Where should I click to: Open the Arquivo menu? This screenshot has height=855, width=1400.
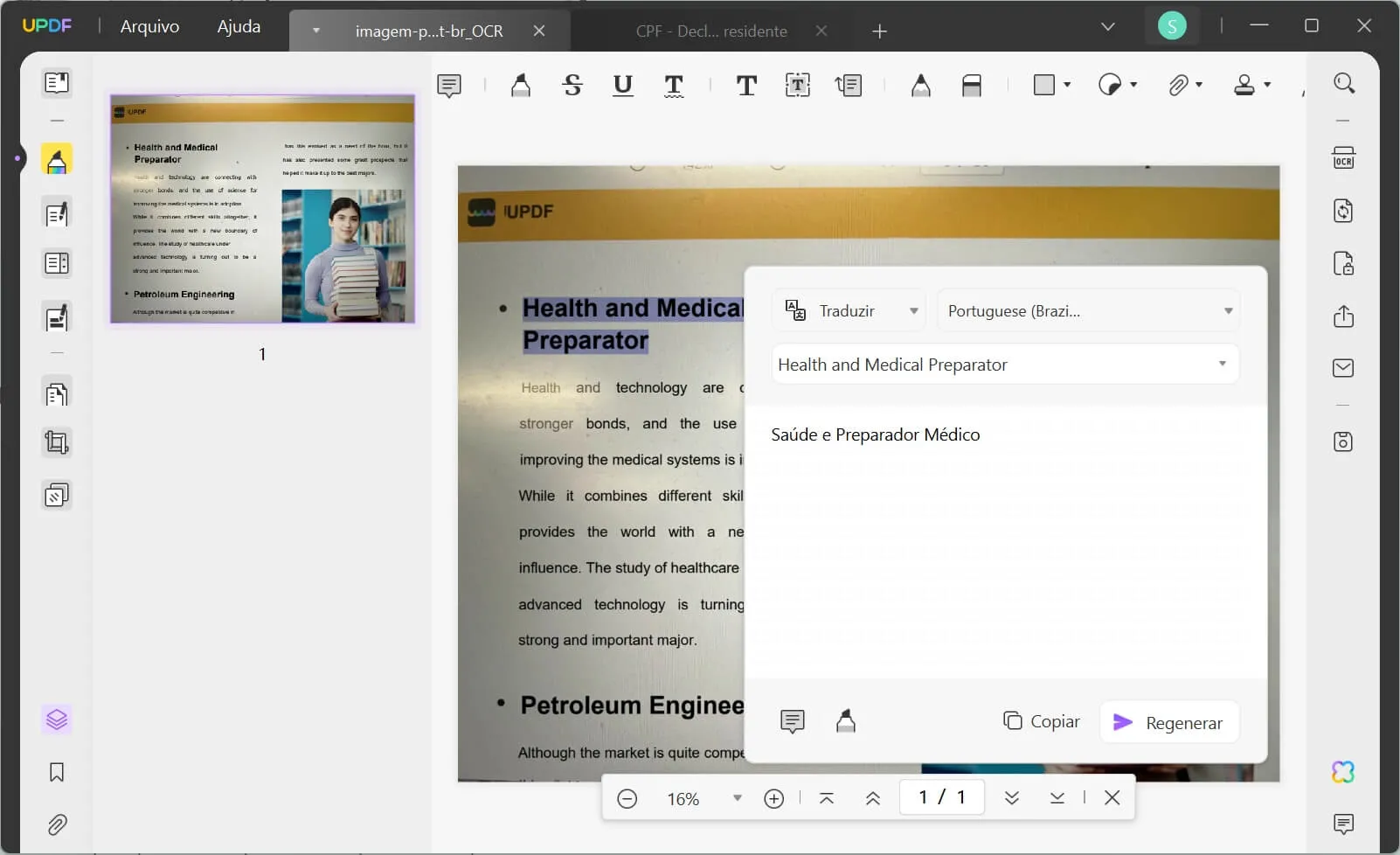click(149, 27)
